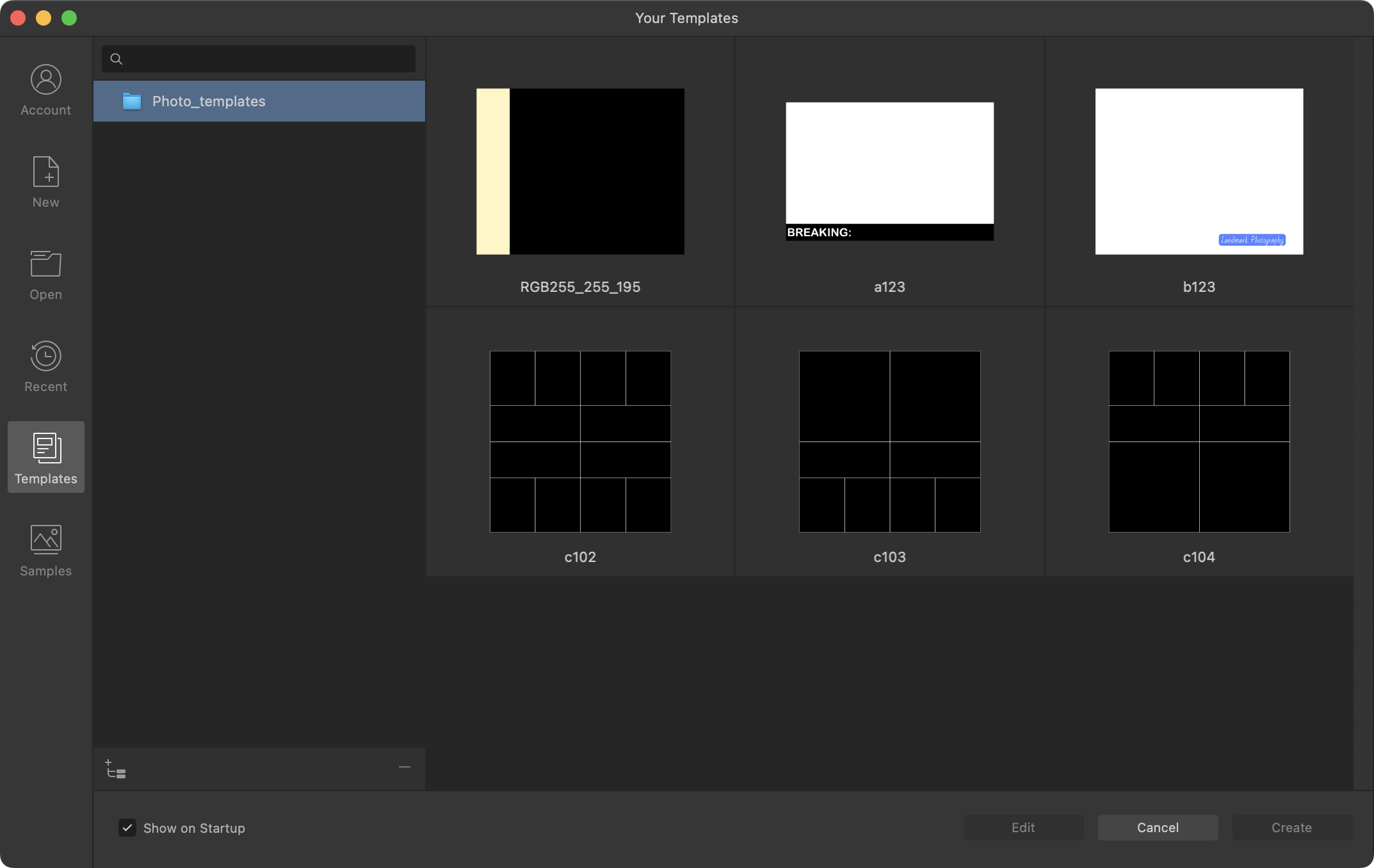Open the Samples panel icon
The height and width of the screenshot is (868, 1374).
(x=46, y=550)
